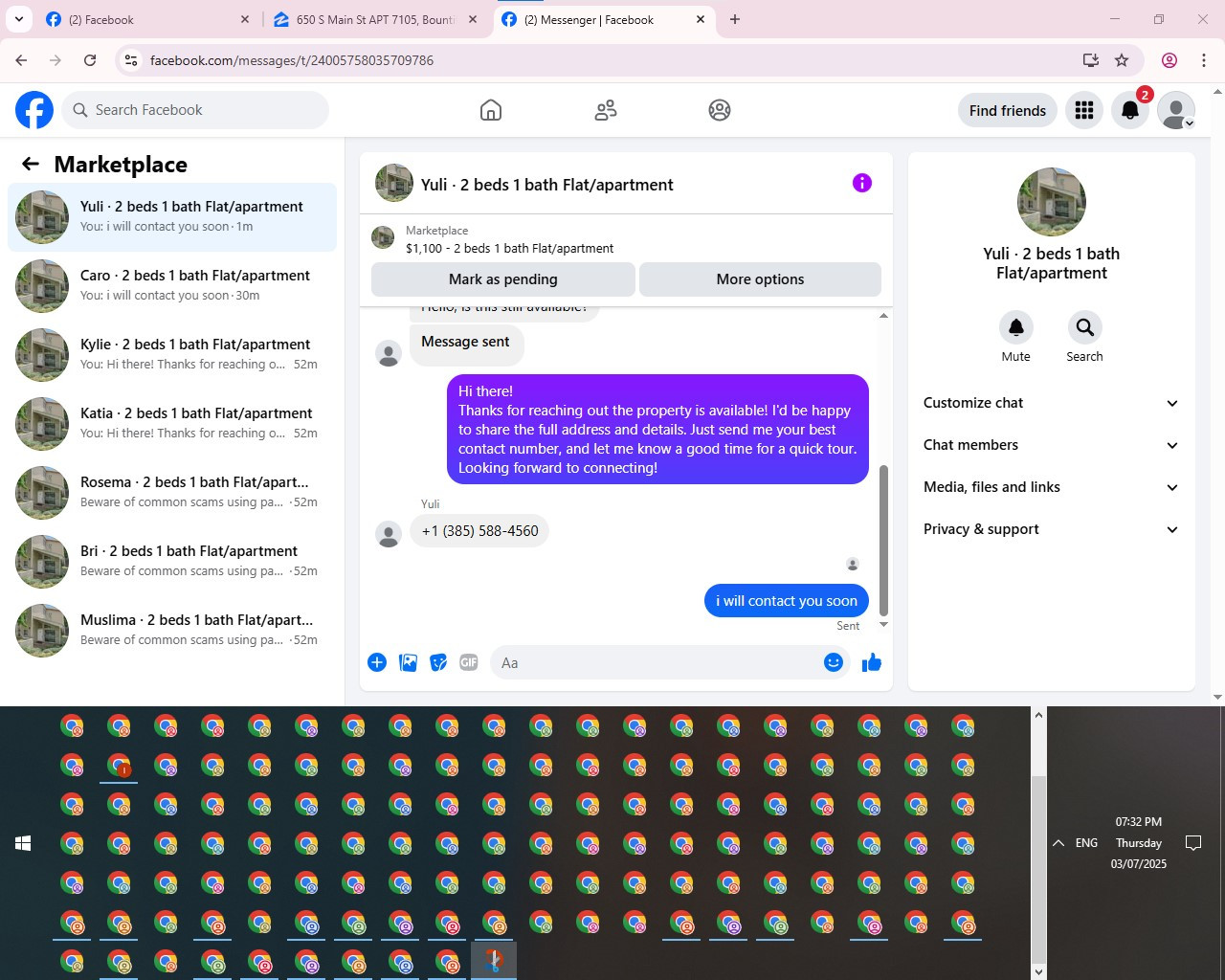Send a thumbs-up like
Image resolution: width=1225 pixels, height=980 pixels.
[871, 662]
